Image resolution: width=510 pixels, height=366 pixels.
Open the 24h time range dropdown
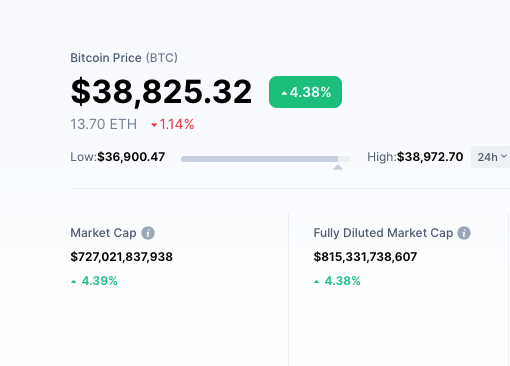coord(490,157)
